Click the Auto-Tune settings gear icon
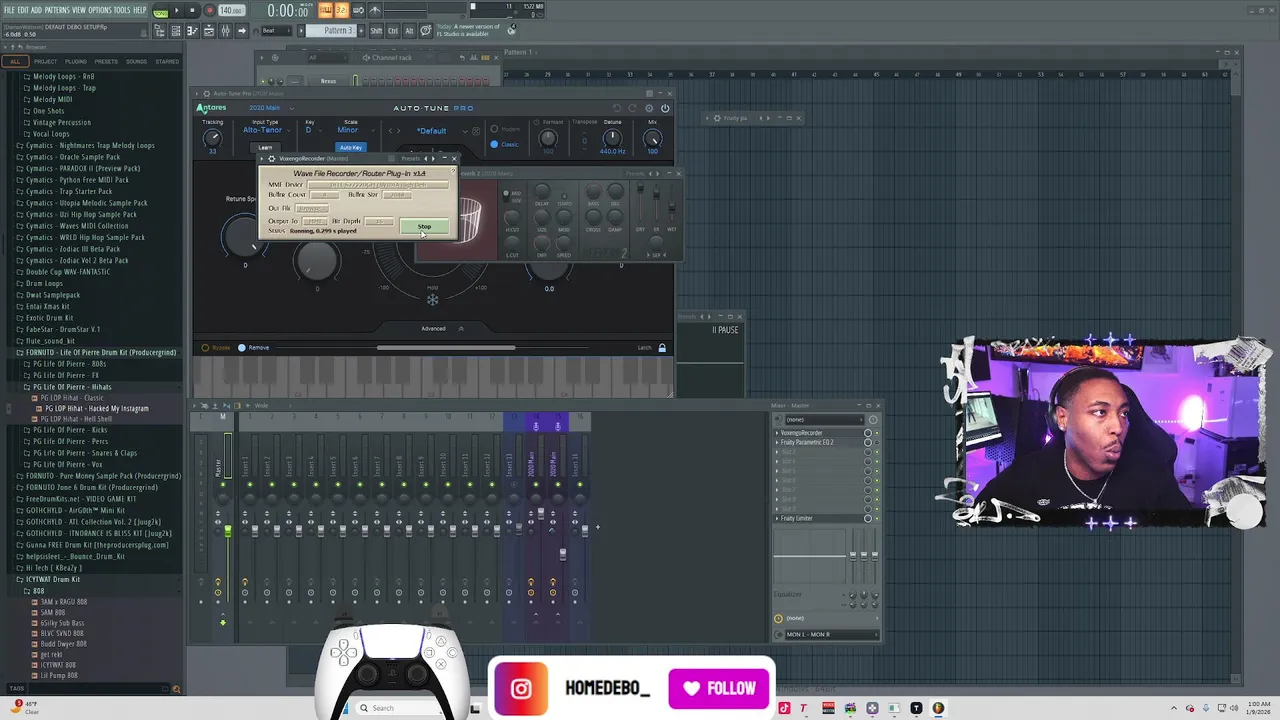Screen dimensions: 1280x720 (x=649, y=108)
